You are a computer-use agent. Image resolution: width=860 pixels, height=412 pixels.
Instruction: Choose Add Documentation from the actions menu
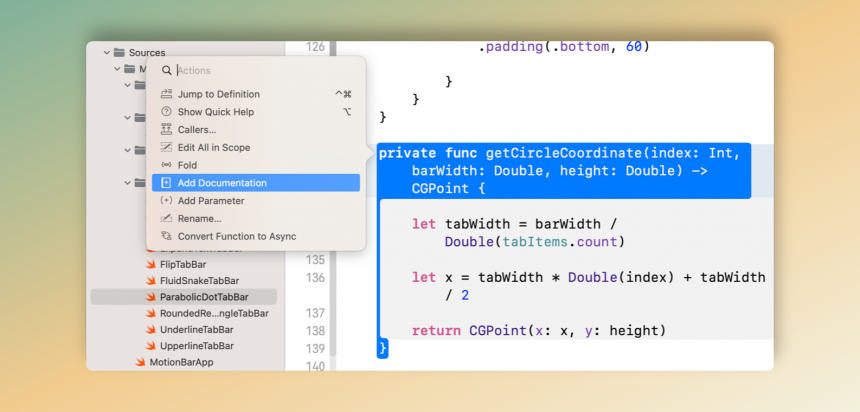[222, 183]
